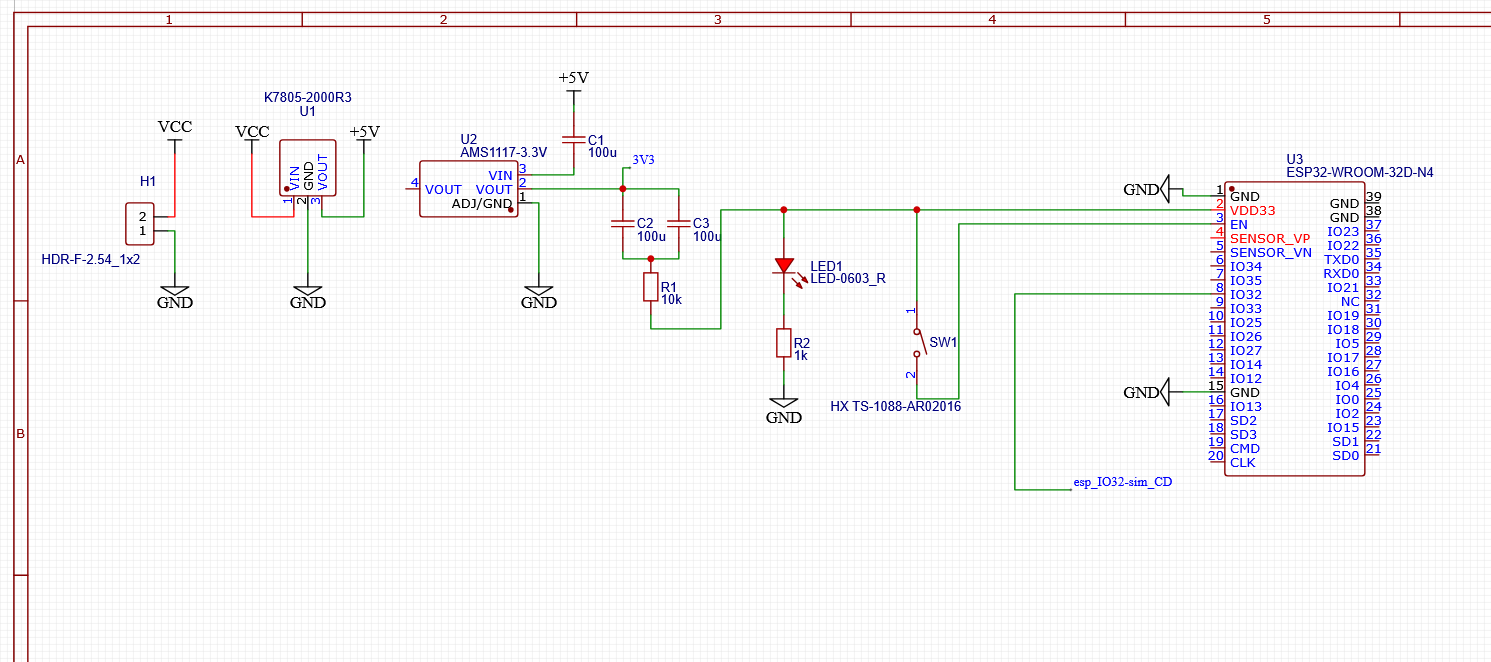Viewport: 1491px width, 662px height.
Task: Select the C3 capacitor symbol
Action: [x=678, y=223]
